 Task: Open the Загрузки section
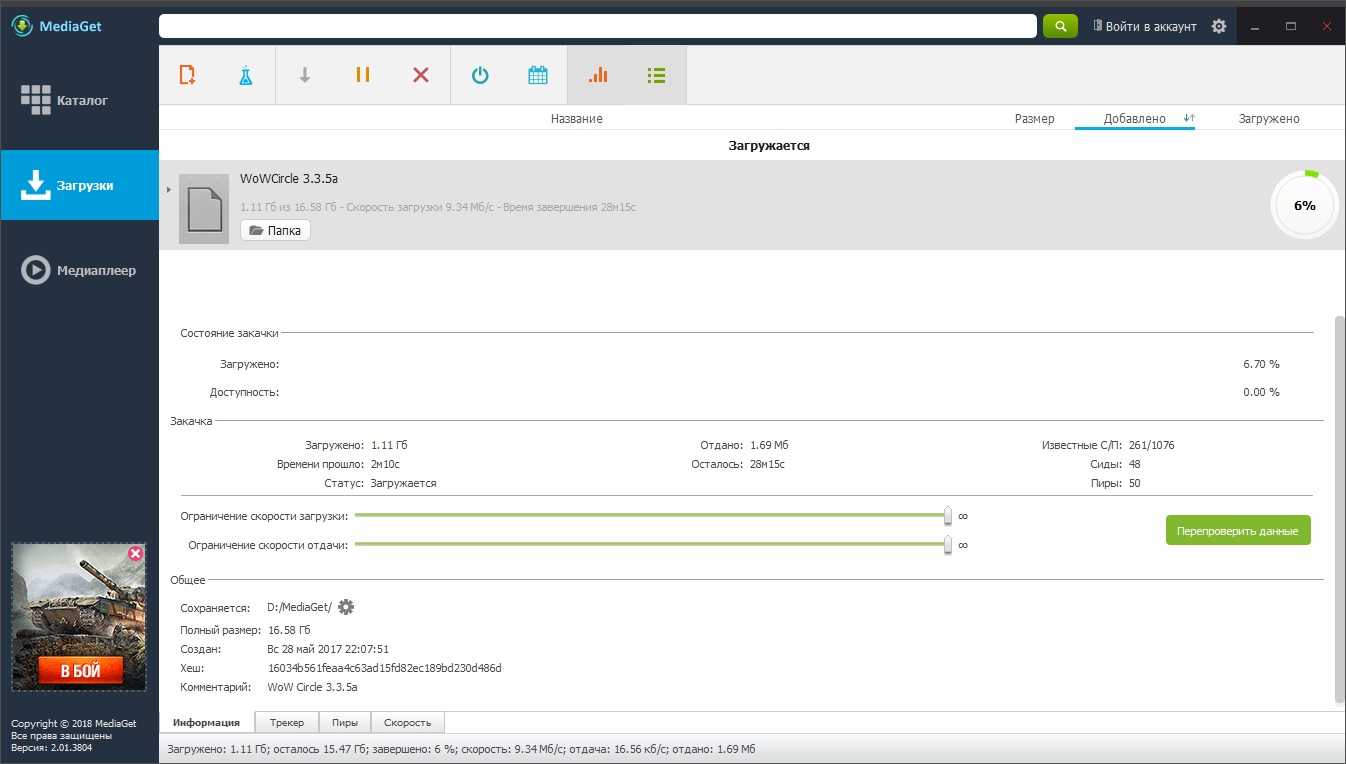(x=79, y=185)
